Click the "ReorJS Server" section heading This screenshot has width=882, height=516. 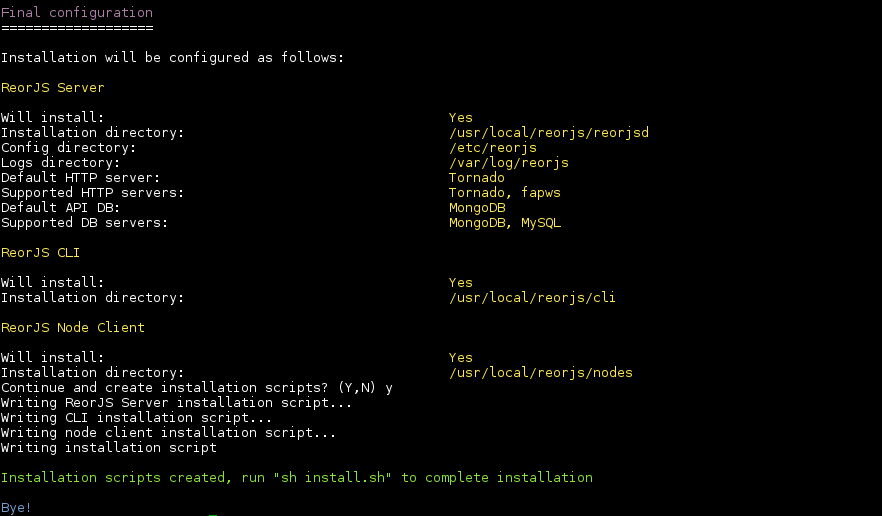pyautogui.click(x=53, y=88)
